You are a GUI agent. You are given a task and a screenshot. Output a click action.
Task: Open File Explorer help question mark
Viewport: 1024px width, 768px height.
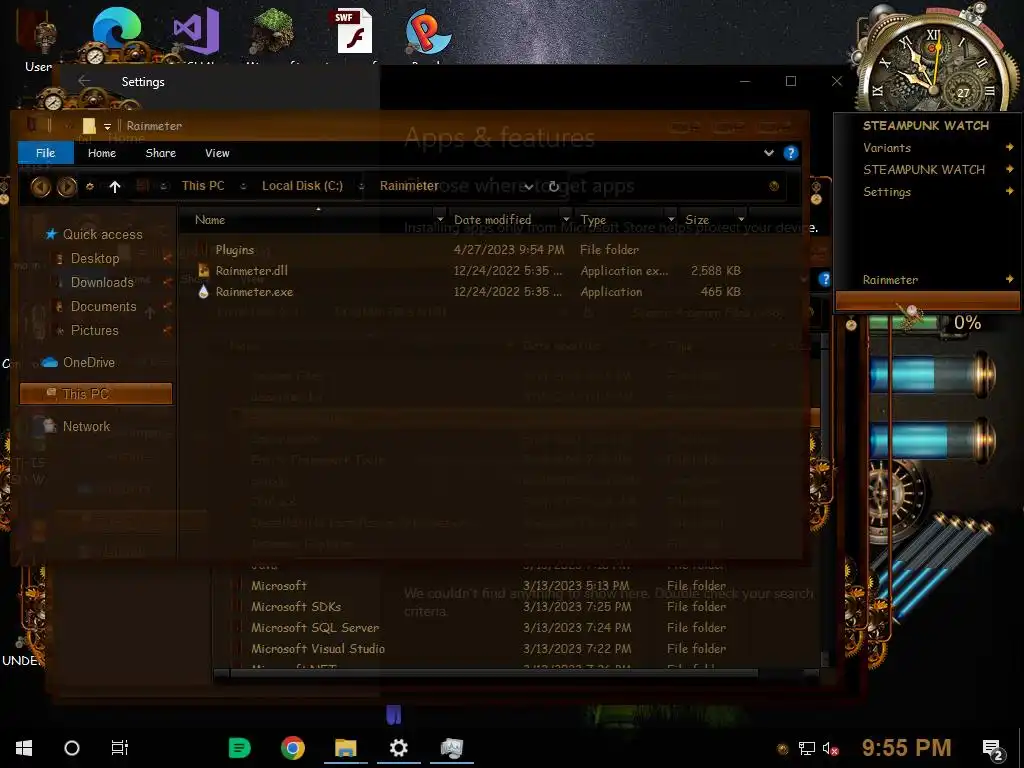[x=791, y=153]
